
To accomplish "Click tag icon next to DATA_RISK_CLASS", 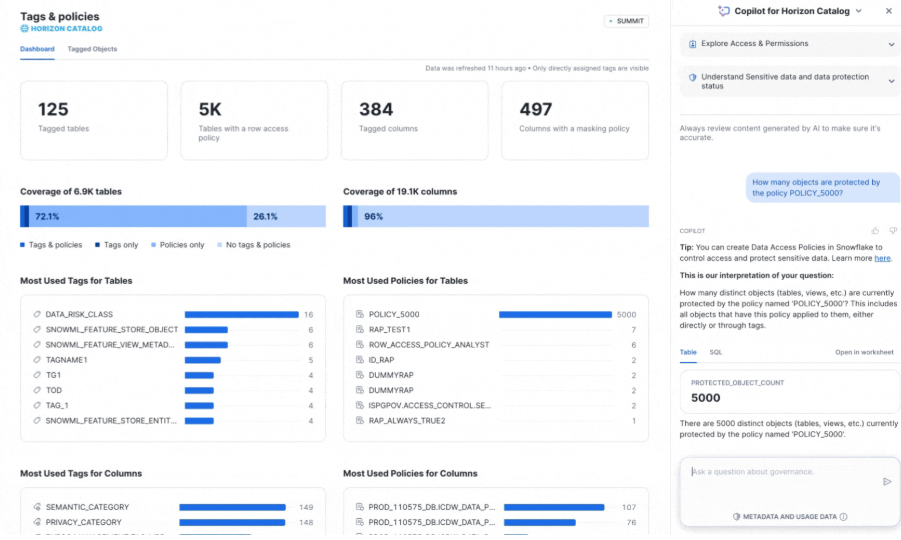I will click(37, 314).
